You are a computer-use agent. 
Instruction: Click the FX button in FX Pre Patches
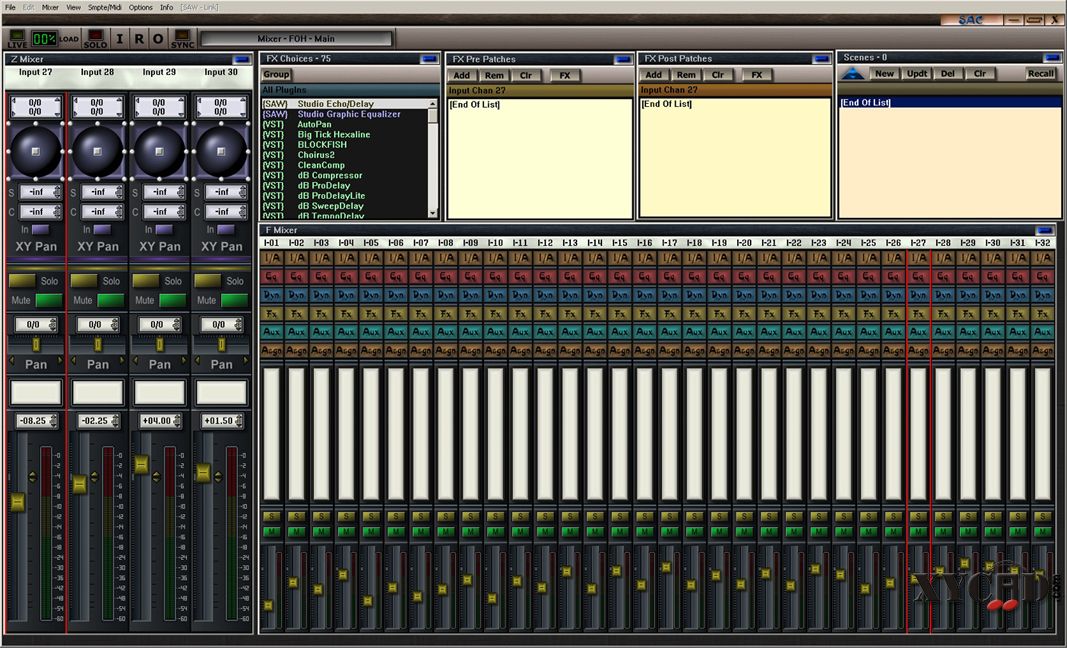565,75
